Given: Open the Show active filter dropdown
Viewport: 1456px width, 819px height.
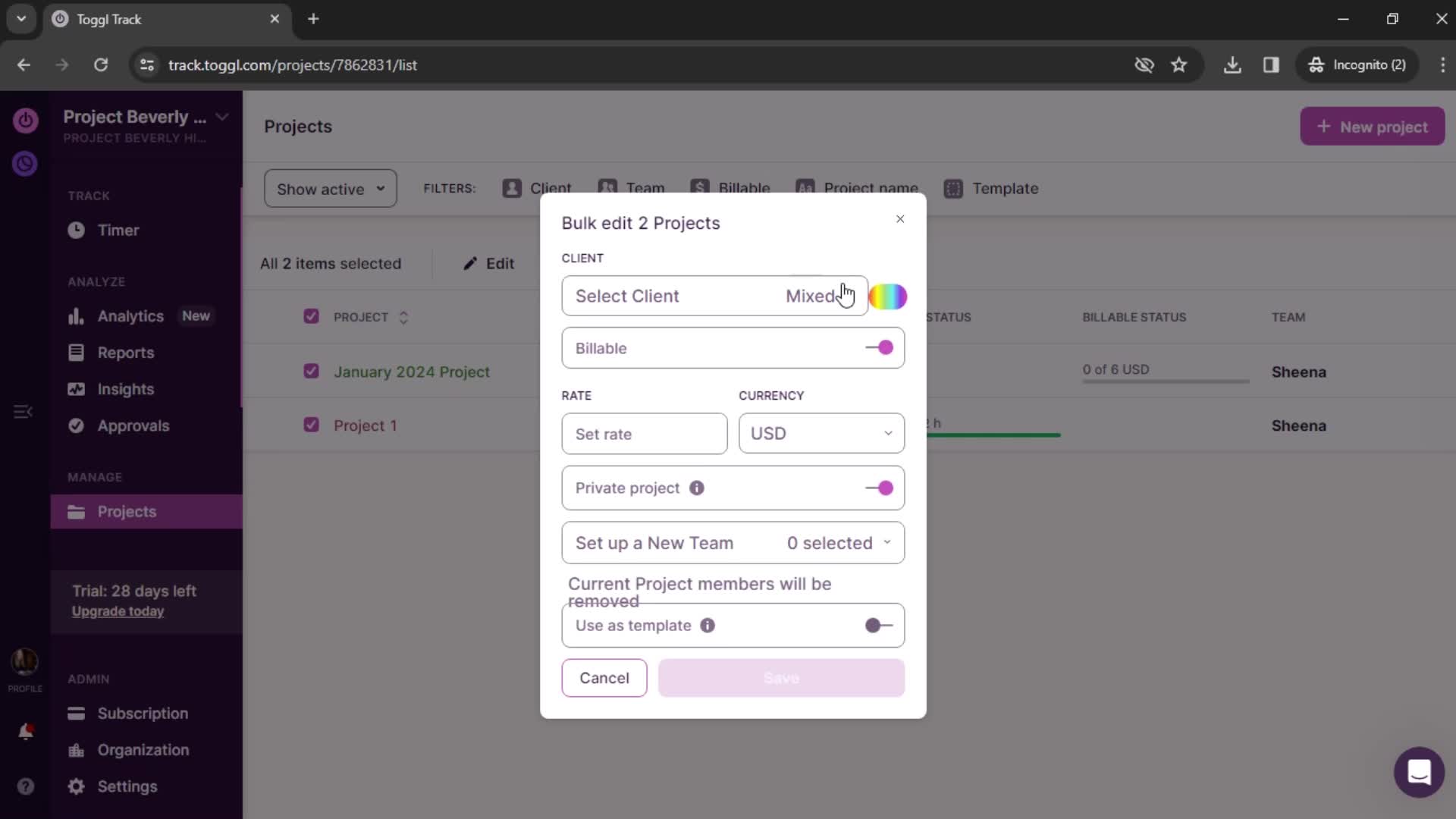Looking at the screenshot, I should tap(330, 189).
